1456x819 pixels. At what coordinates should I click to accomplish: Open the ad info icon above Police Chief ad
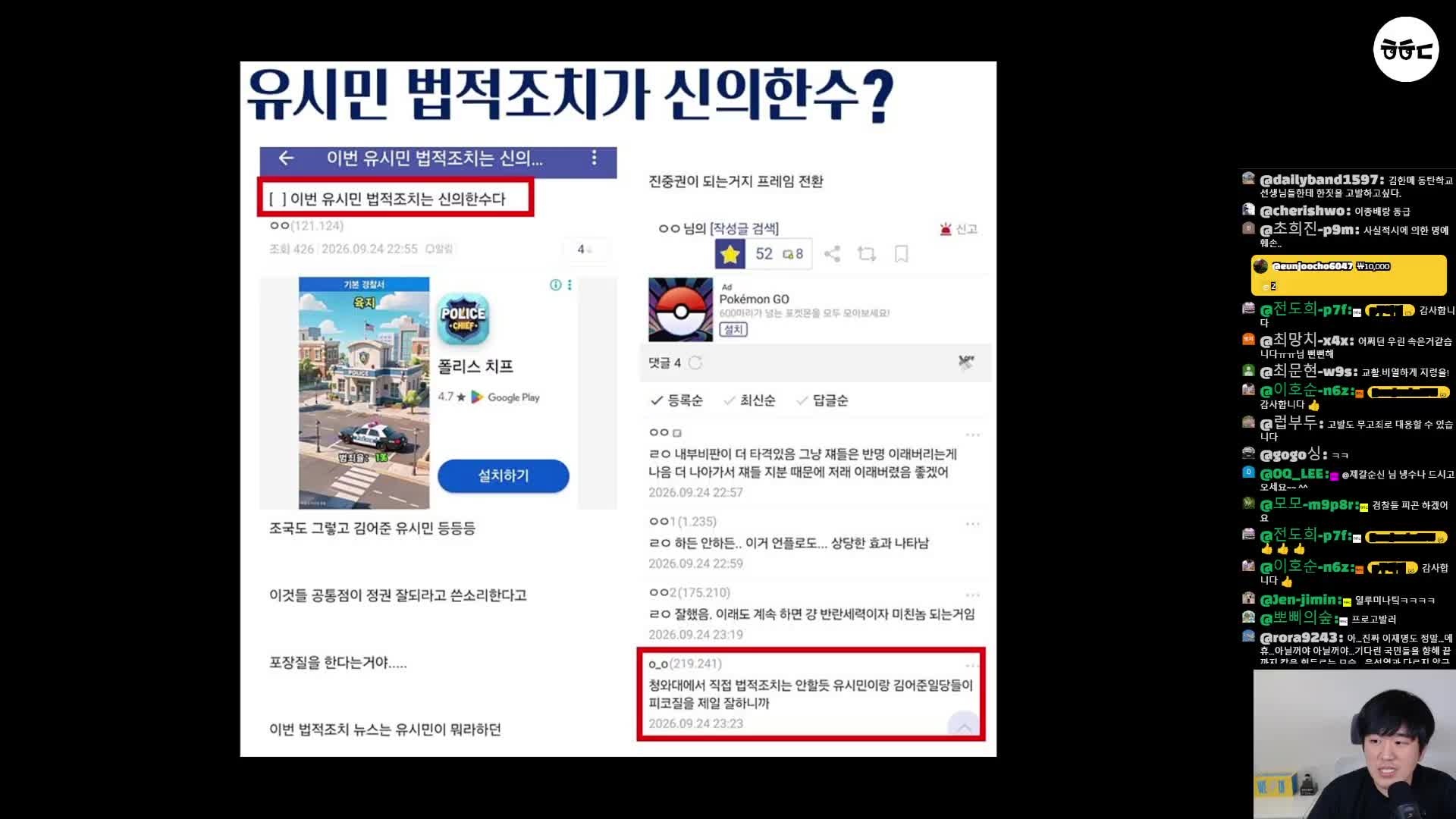(x=555, y=285)
